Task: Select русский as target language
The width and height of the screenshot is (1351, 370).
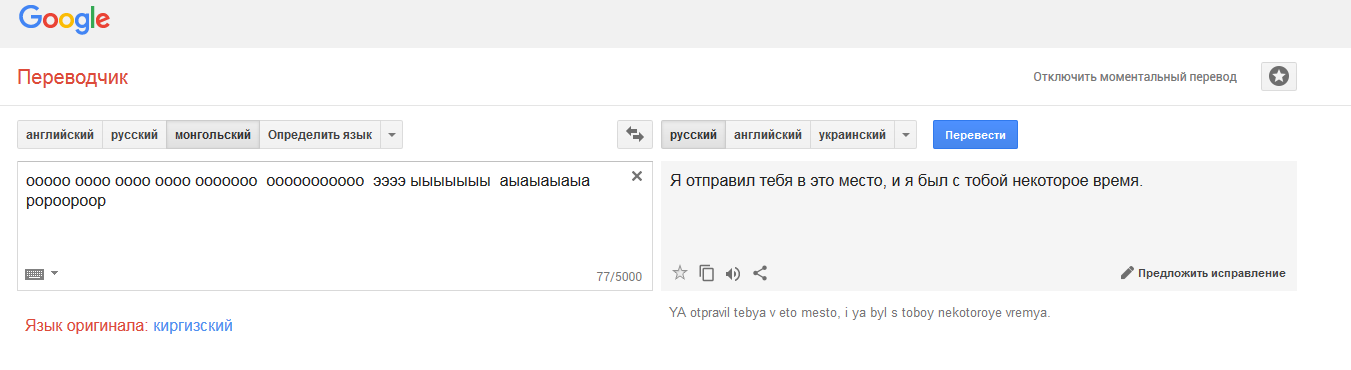Action: pyautogui.click(x=693, y=134)
